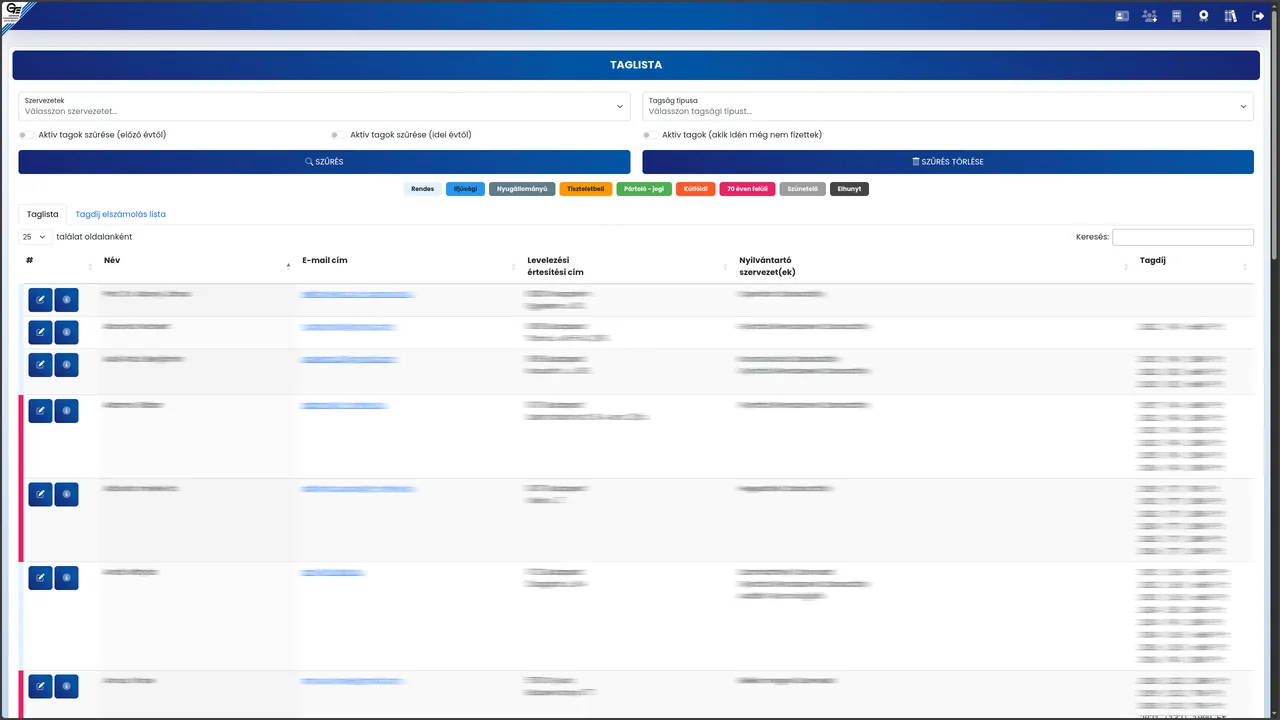Viewport: 1280px width, 720px height.
Task: Click the add members group icon
Action: [1149, 16]
